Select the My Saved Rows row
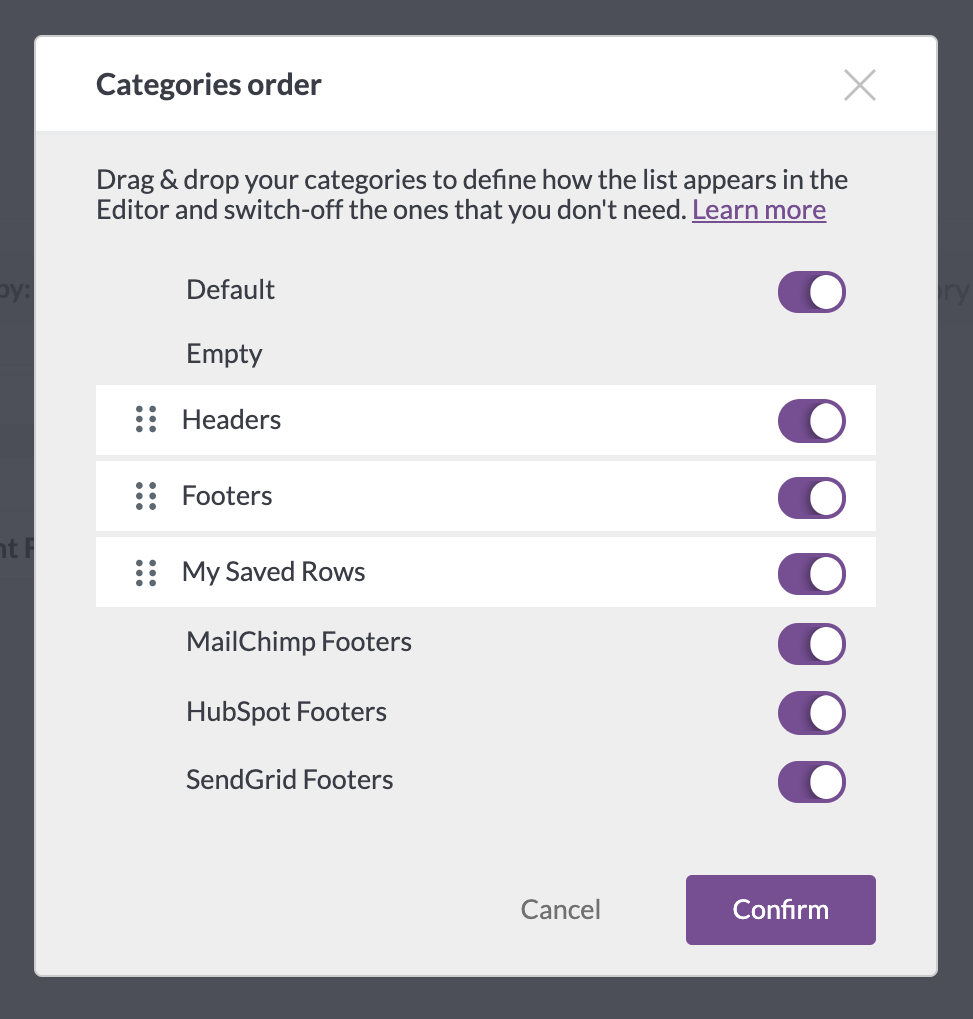Screen dimensions: 973x1019 click(x=486, y=572)
